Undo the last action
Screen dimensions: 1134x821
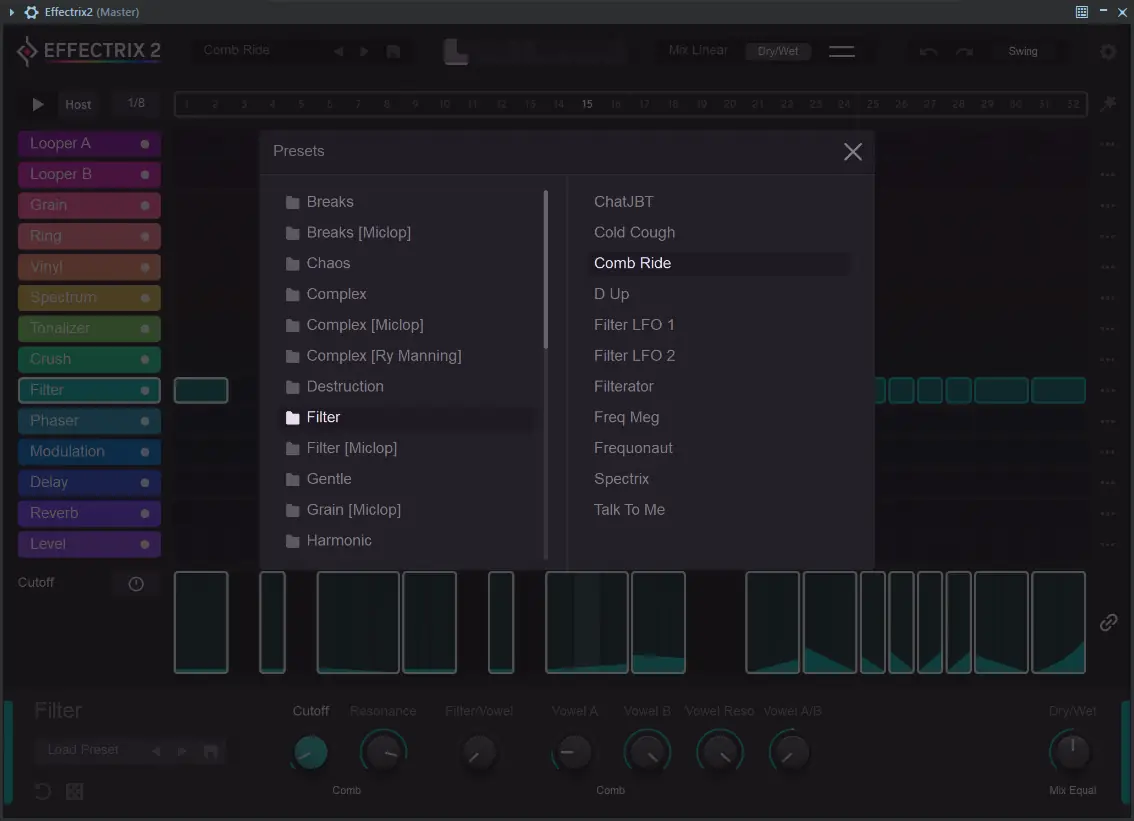tap(929, 51)
